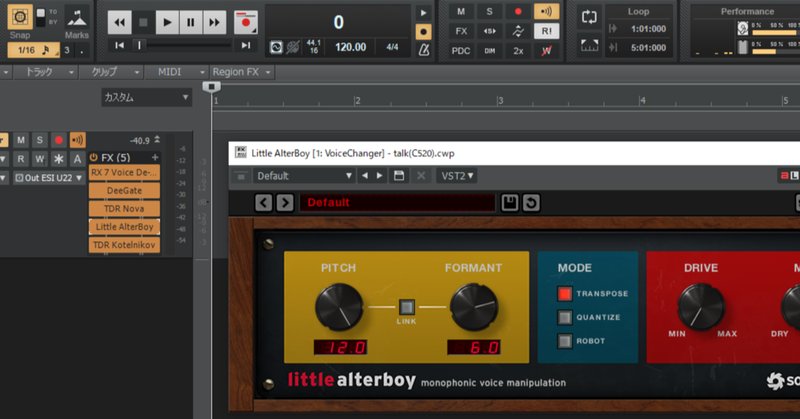Click the R! automation read button
The height and width of the screenshot is (419, 800).
[546, 31]
